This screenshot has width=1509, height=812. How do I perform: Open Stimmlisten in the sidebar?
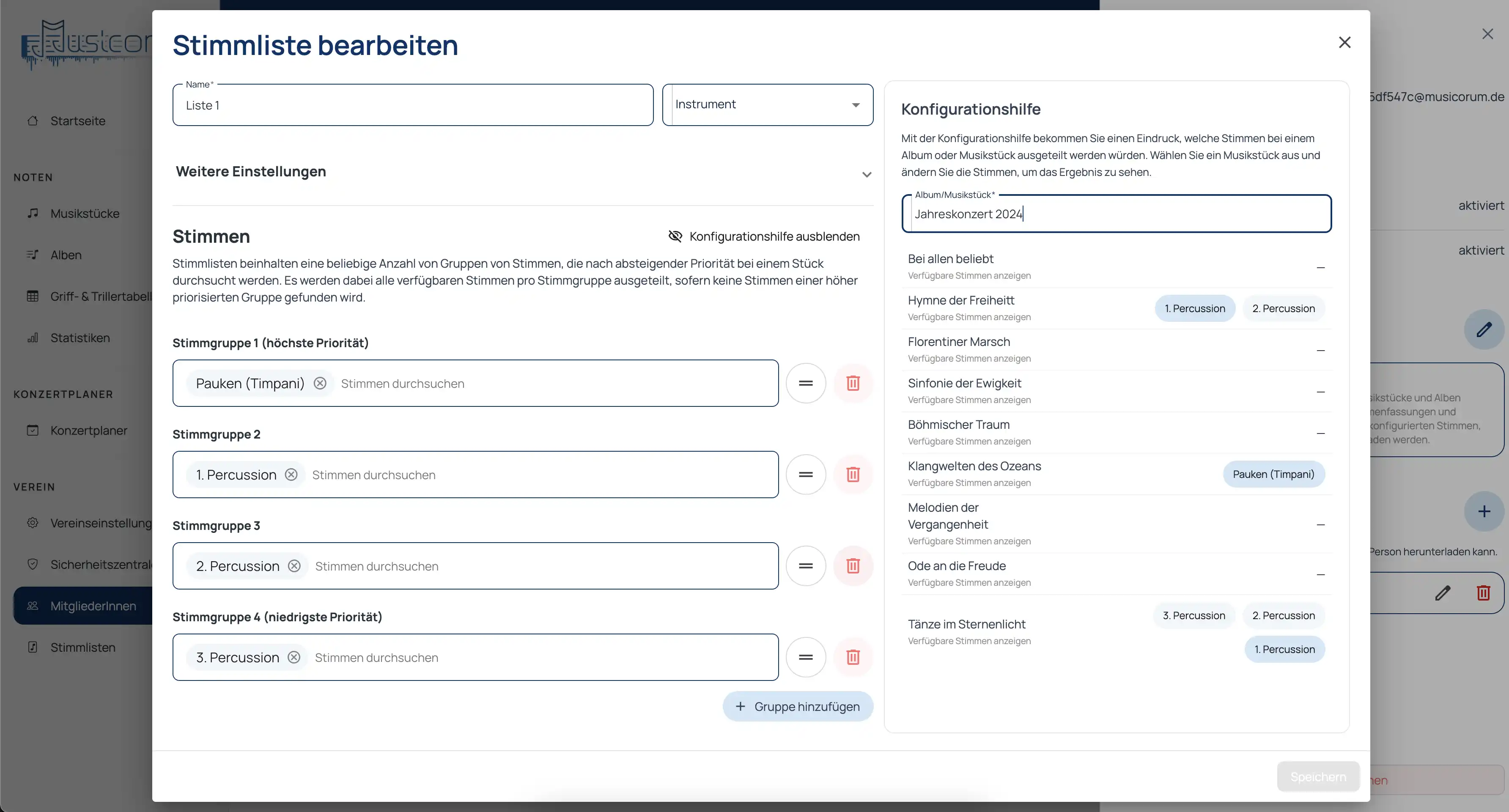[82, 647]
